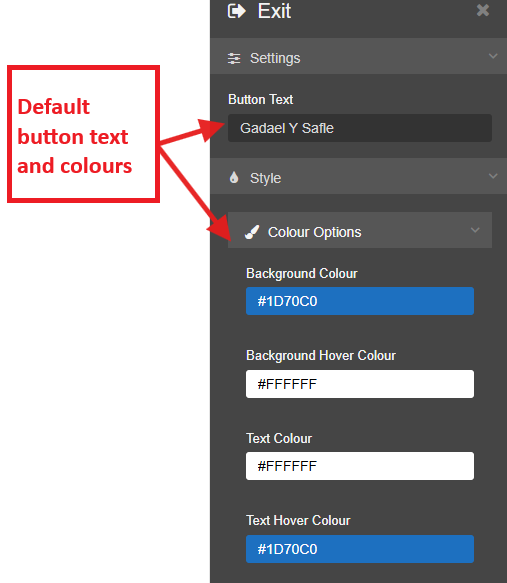Screen dimensions: 507x583
Task: Collapse the Style section chevron
Action: coord(493,176)
